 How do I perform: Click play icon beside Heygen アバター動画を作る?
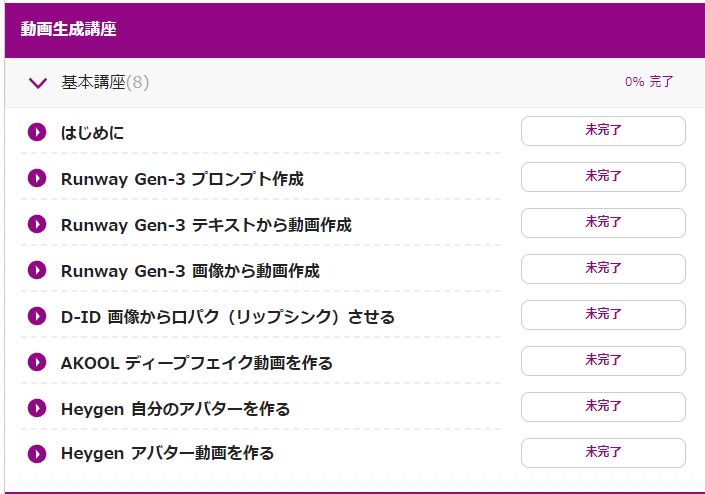click(37, 454)
